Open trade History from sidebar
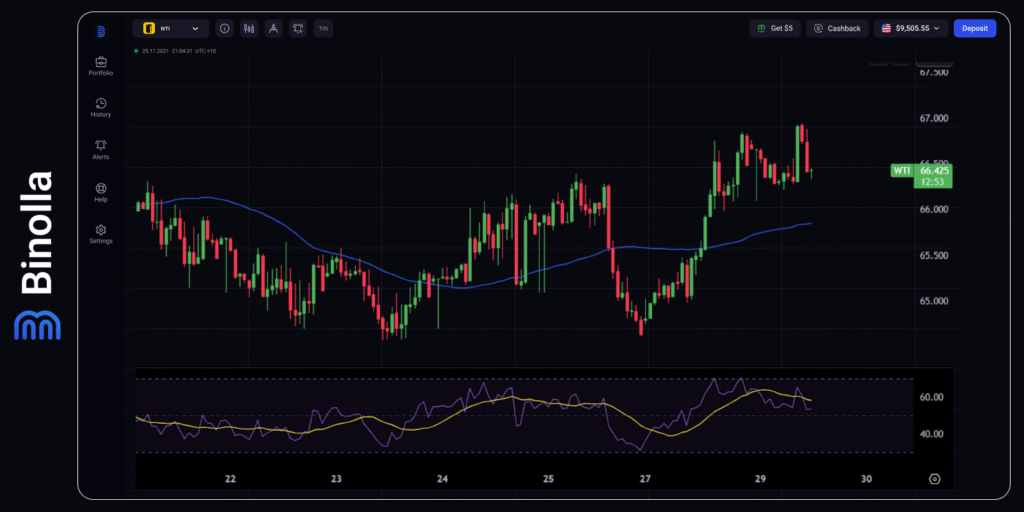Viewport: 1024px width, 512px height. [101, 107]
